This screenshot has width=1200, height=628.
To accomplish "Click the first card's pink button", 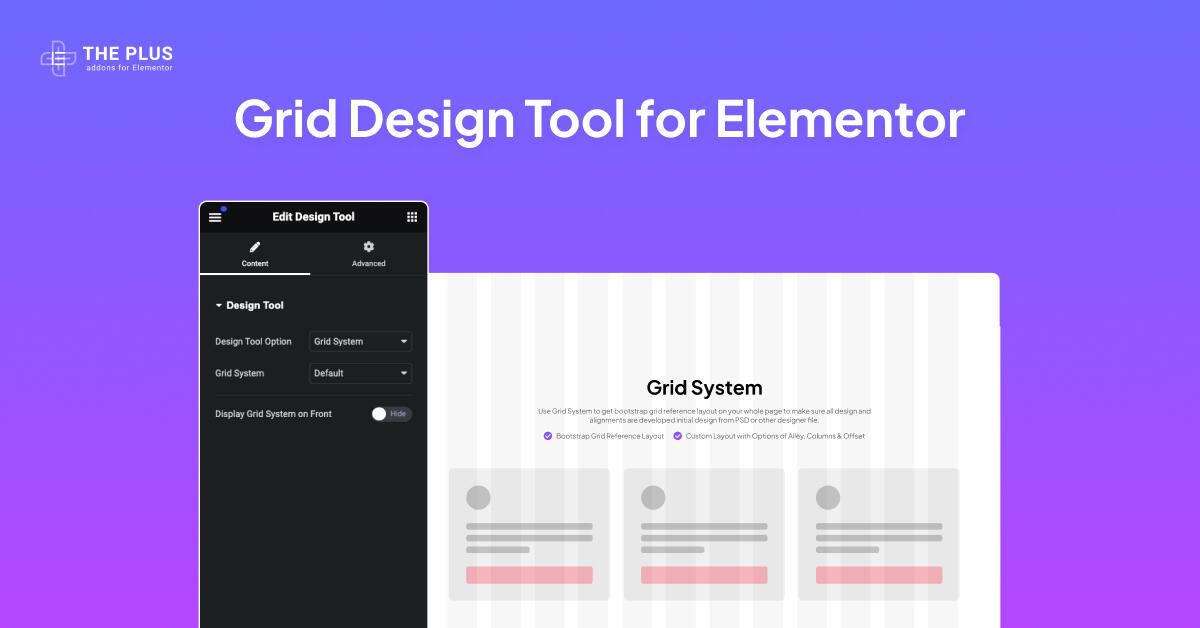I will pyautogui.click(x=529, y=575).
